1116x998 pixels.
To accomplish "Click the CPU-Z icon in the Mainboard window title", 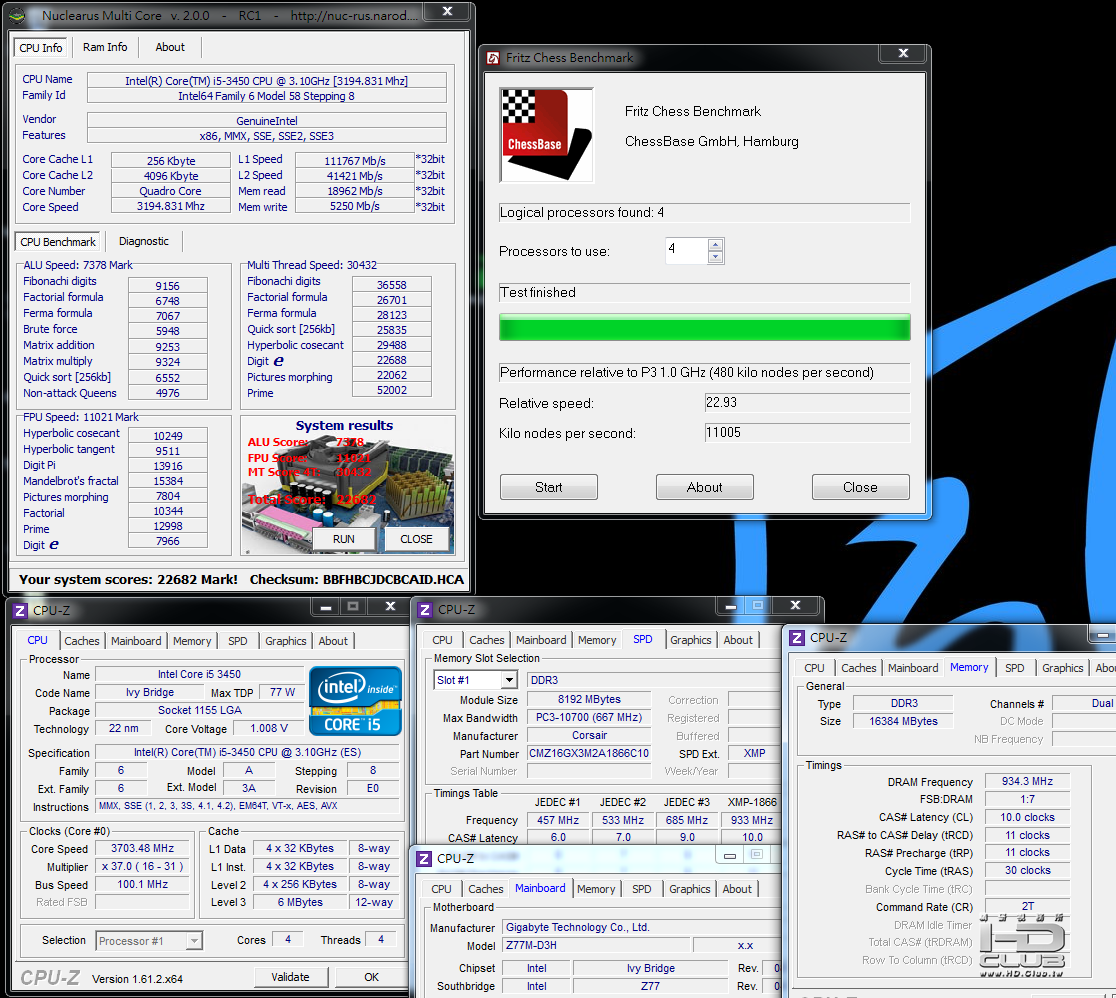I will click(x=424, y=858).
